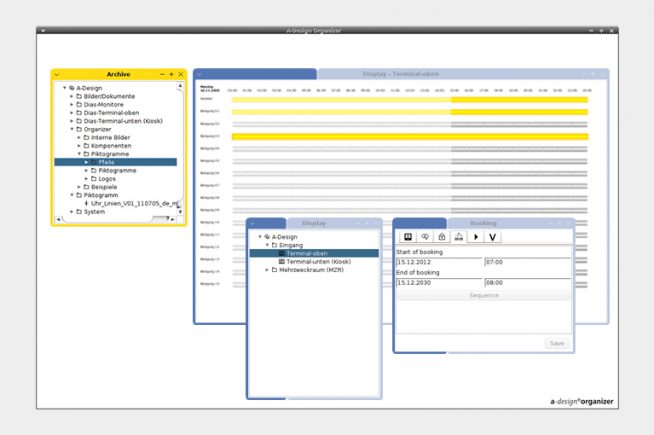This screenshot has width=654, height=435.
Task: Select Terminal-unten (Kiosk) in the Display tree
Action: [319, 262]
